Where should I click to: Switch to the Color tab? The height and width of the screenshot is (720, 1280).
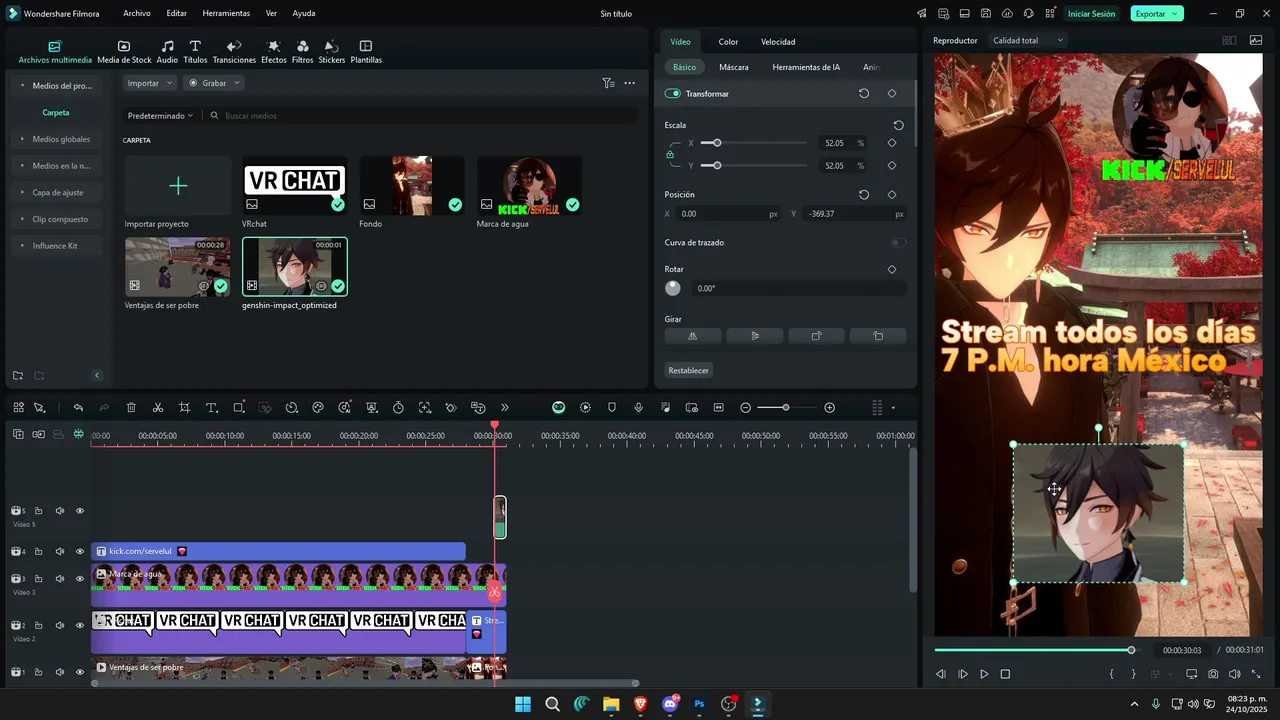pyautogui.click(x=728, y=42)
